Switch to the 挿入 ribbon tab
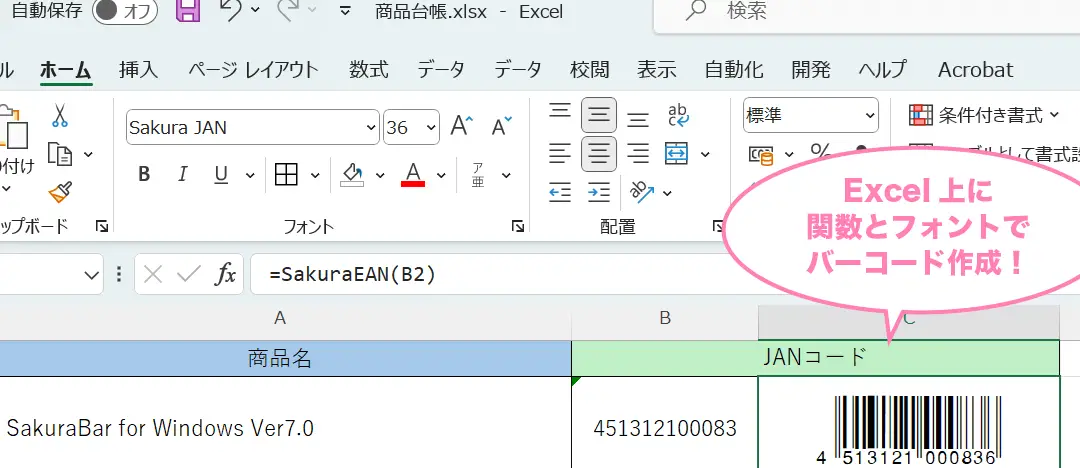The height and width of the screenshot is (468, 1080). pyautogui.click(x=138, y=70)
